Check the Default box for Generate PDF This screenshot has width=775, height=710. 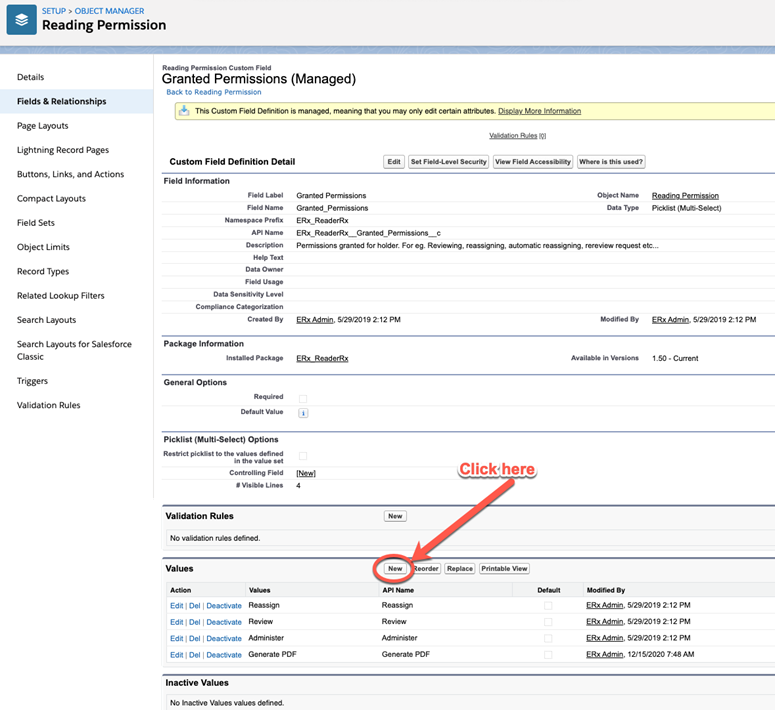(547, 655)
